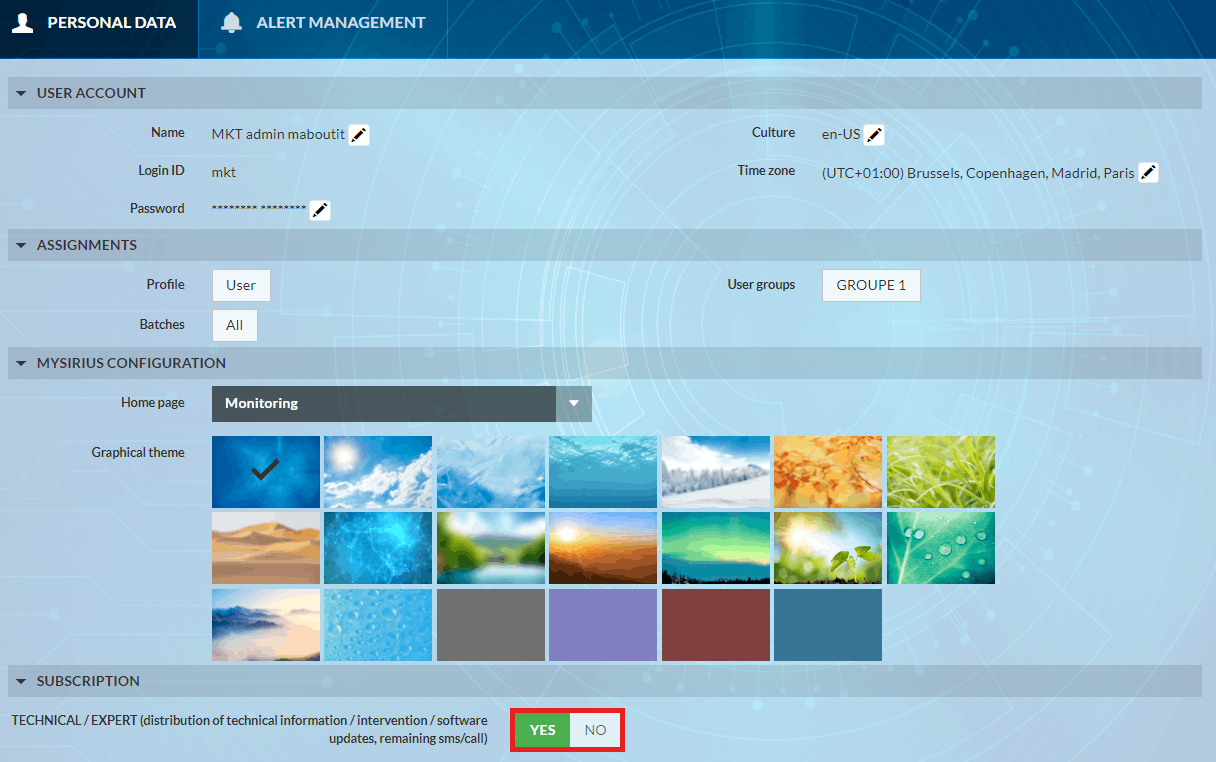Pick the blue abstract network theme
Image resolution: width=1216 pixels, height=762 pixels.
[x=378, y=548]
